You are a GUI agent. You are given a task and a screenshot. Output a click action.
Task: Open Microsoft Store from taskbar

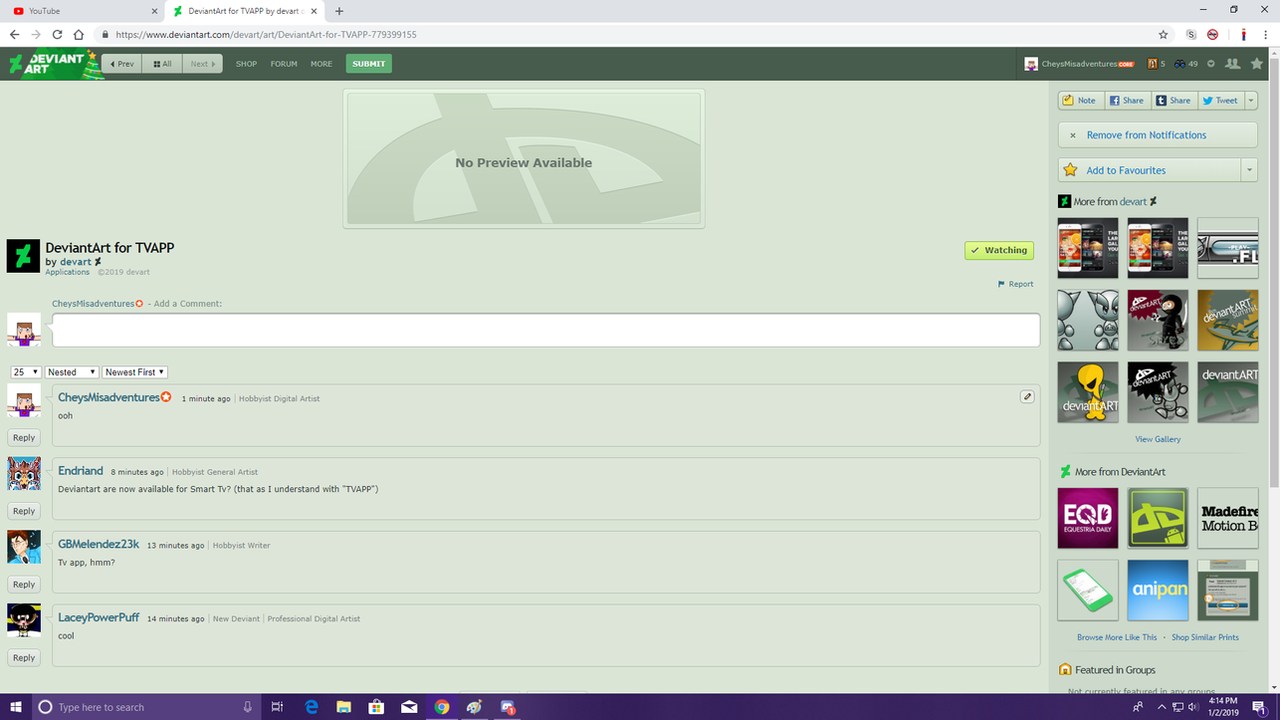coord(377,707)
